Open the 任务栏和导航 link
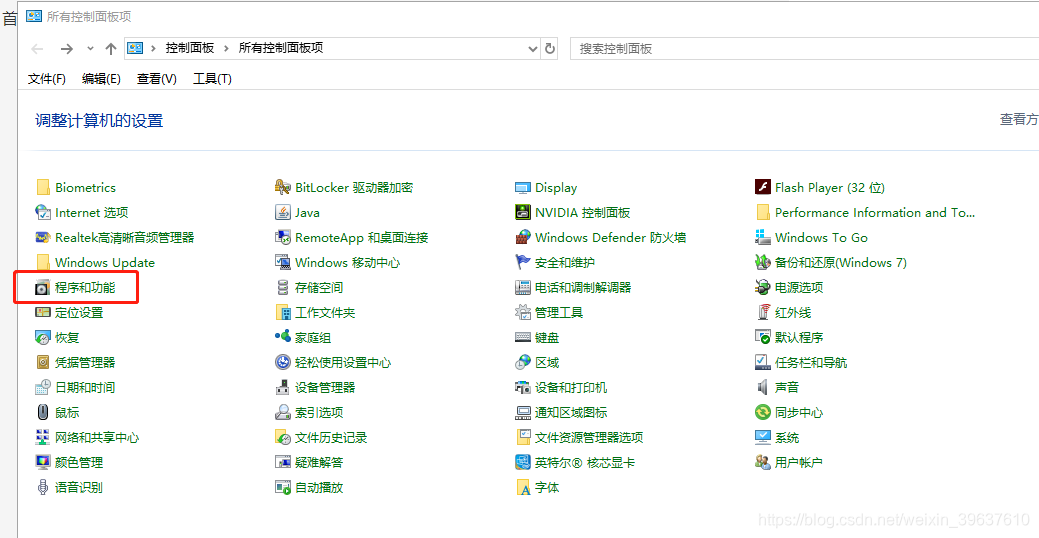Viewport: 1039px width, 538px height. [810, 362]
